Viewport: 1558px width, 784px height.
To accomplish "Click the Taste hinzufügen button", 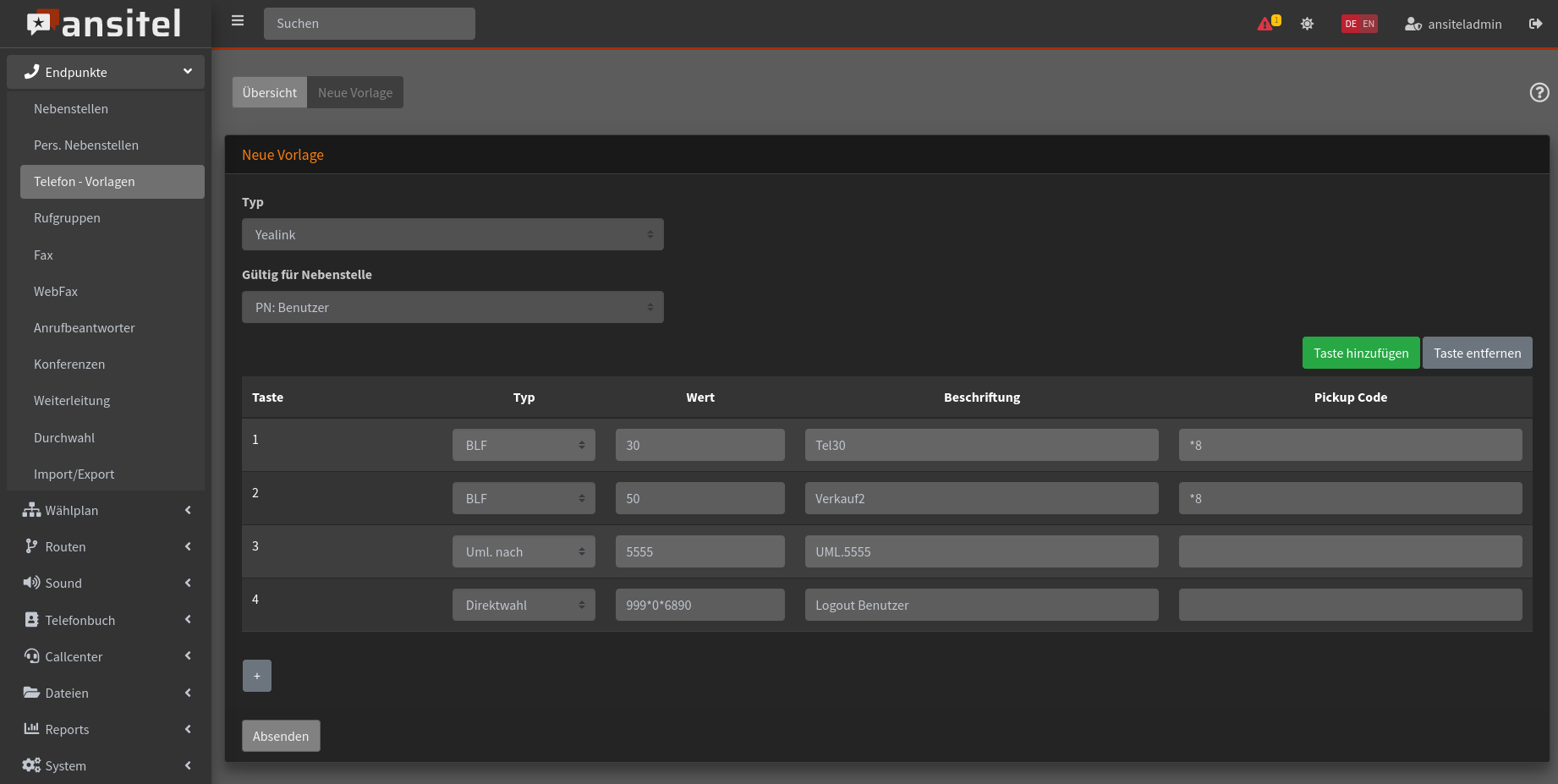I will coord(1360,353).
